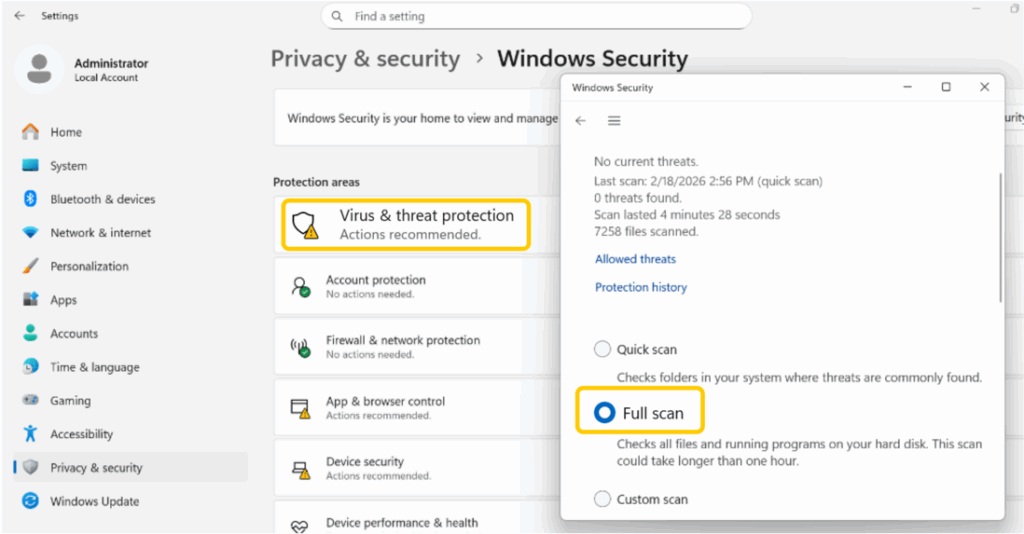
Task: Open the Apps settings page
Action: (131, 300)
